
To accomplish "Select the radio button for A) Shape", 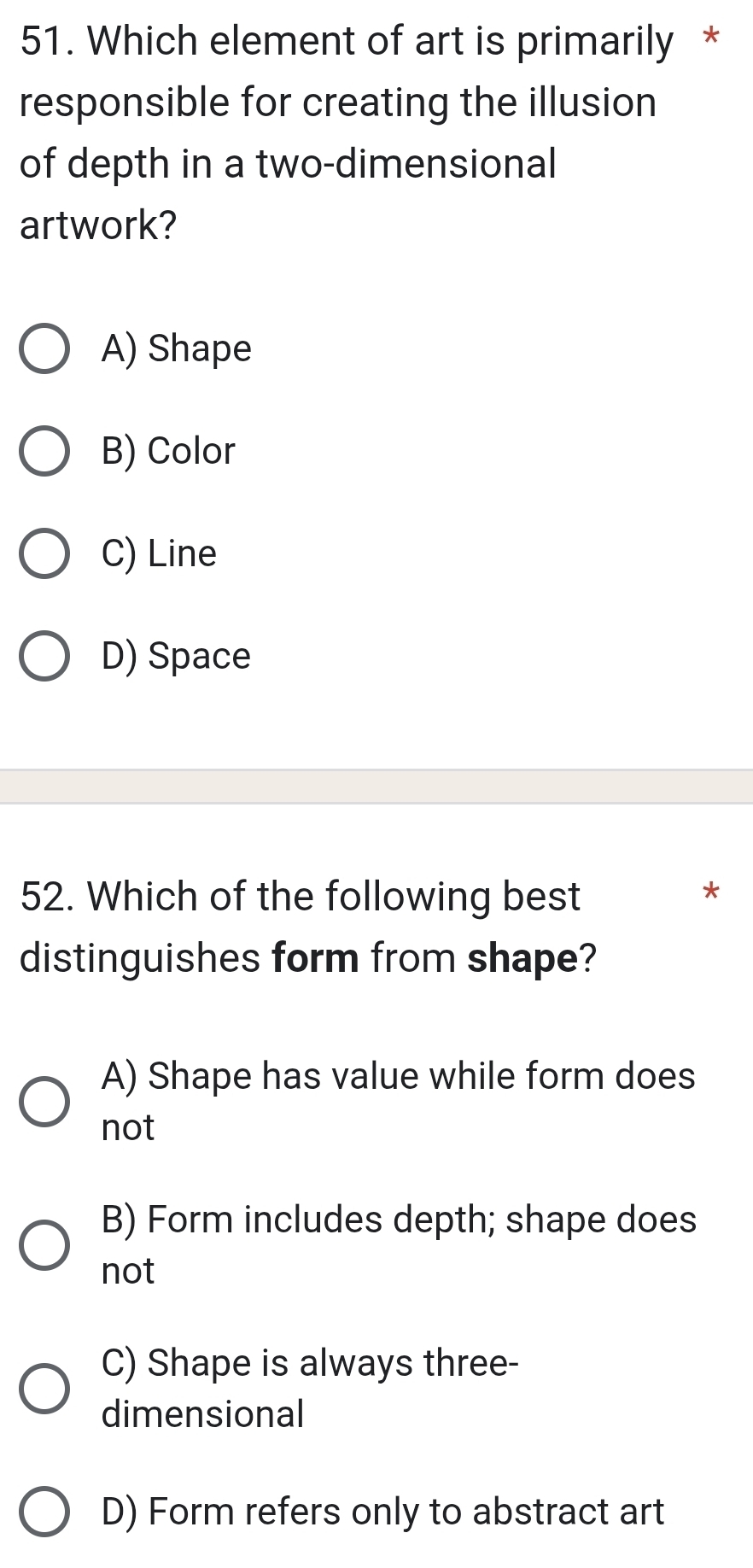I will pos(44,348).
